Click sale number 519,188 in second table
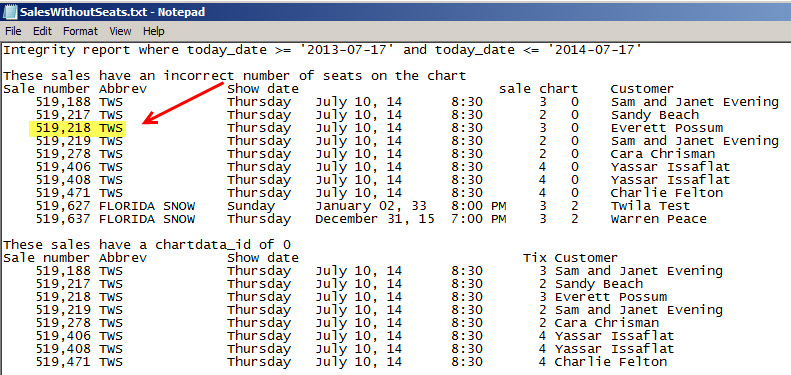 [63, 271]
